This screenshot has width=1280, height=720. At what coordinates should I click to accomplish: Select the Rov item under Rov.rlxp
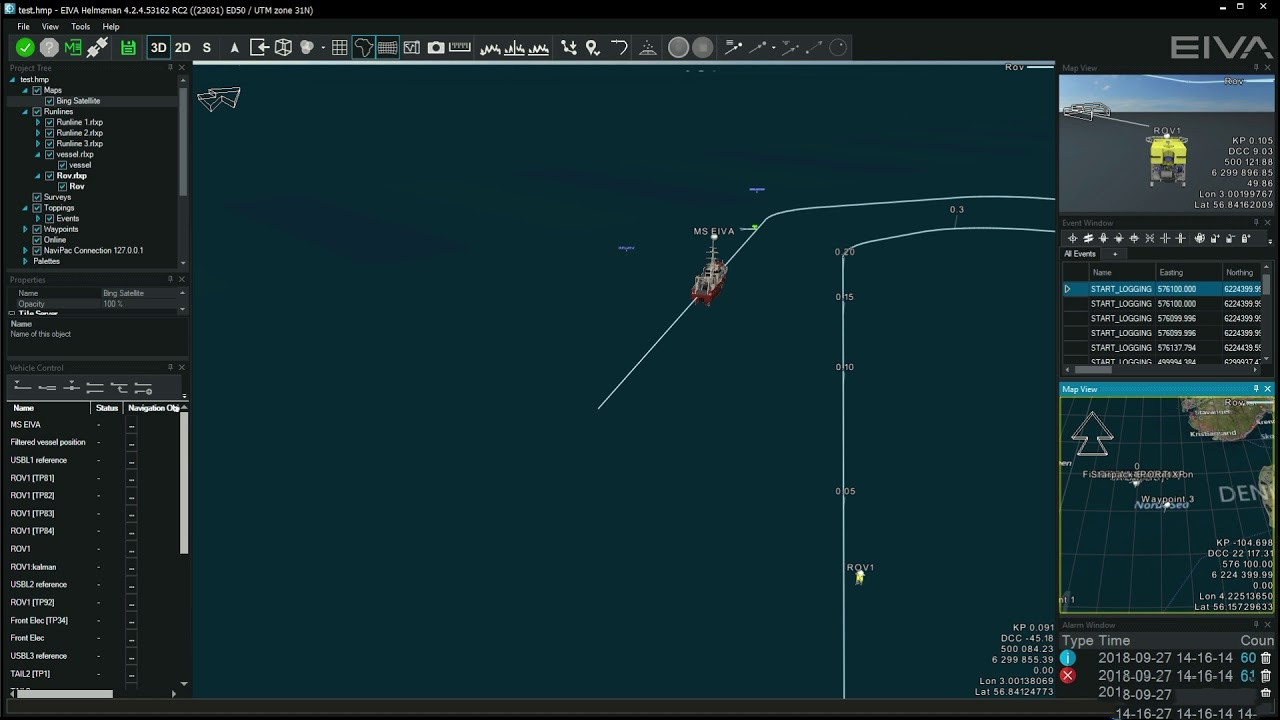(x=77, y=187)
